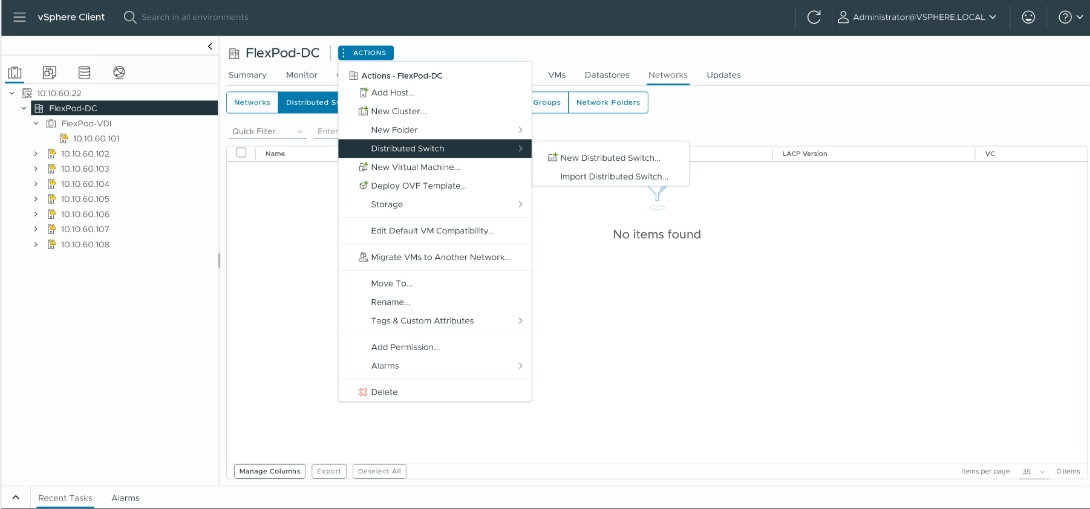Screen dimensions: 1090x509
Task: Expand host 10.10.60.105 in tree
Action: pyautogui.click(x=35, y=199)
